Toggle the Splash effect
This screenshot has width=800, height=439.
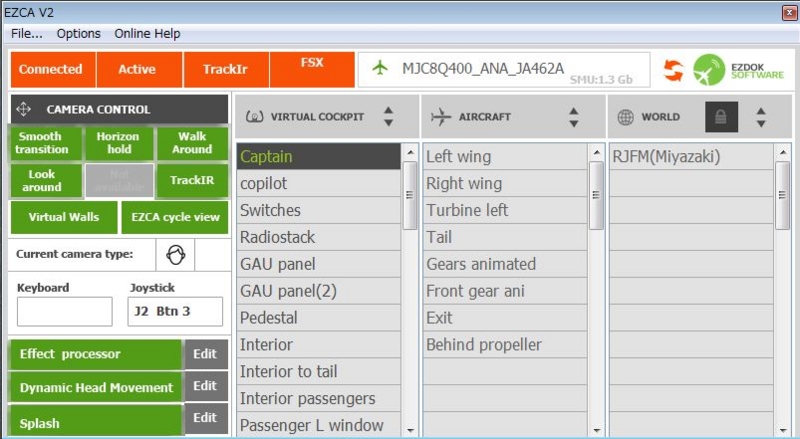point(96,422)
